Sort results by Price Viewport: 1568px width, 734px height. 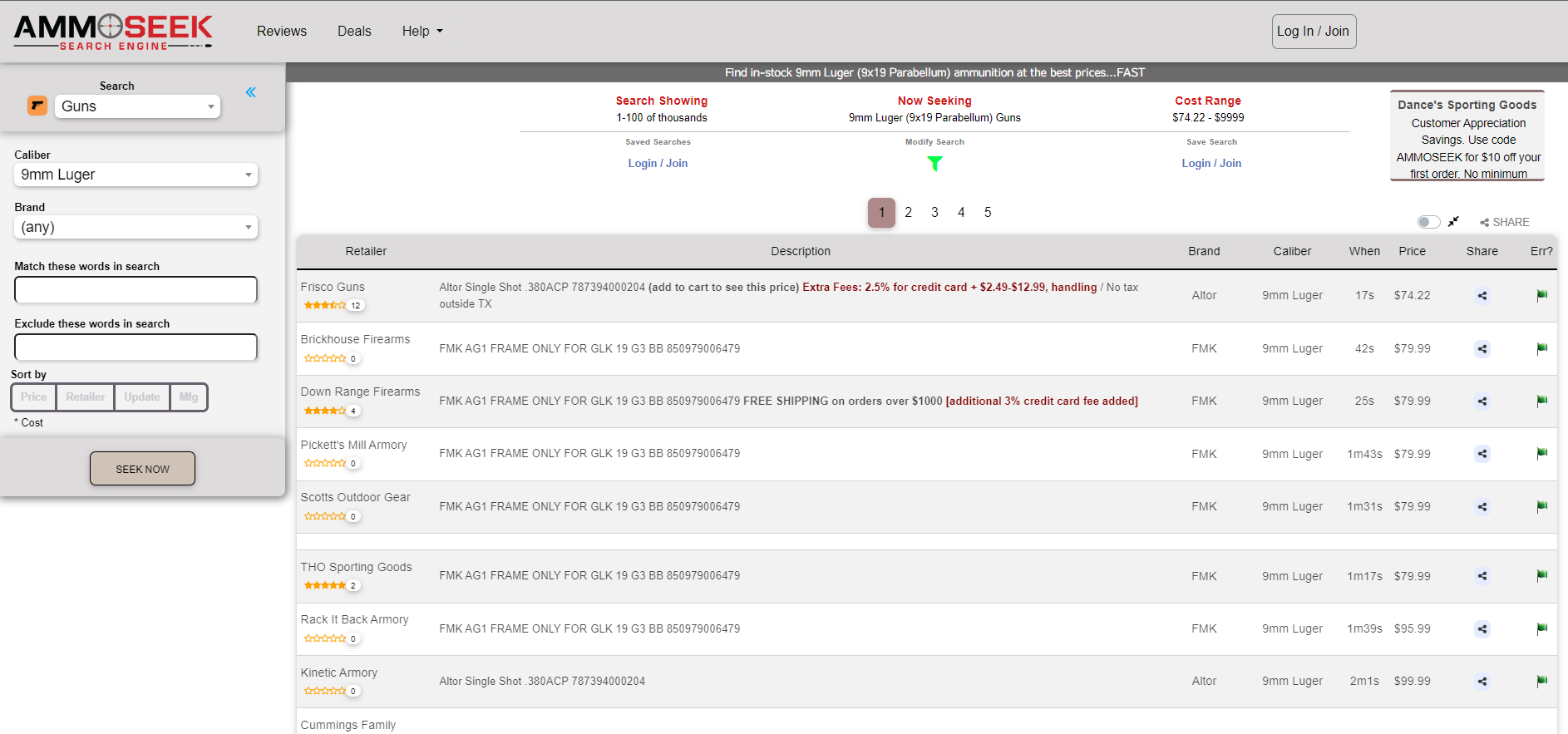point(34,397)
